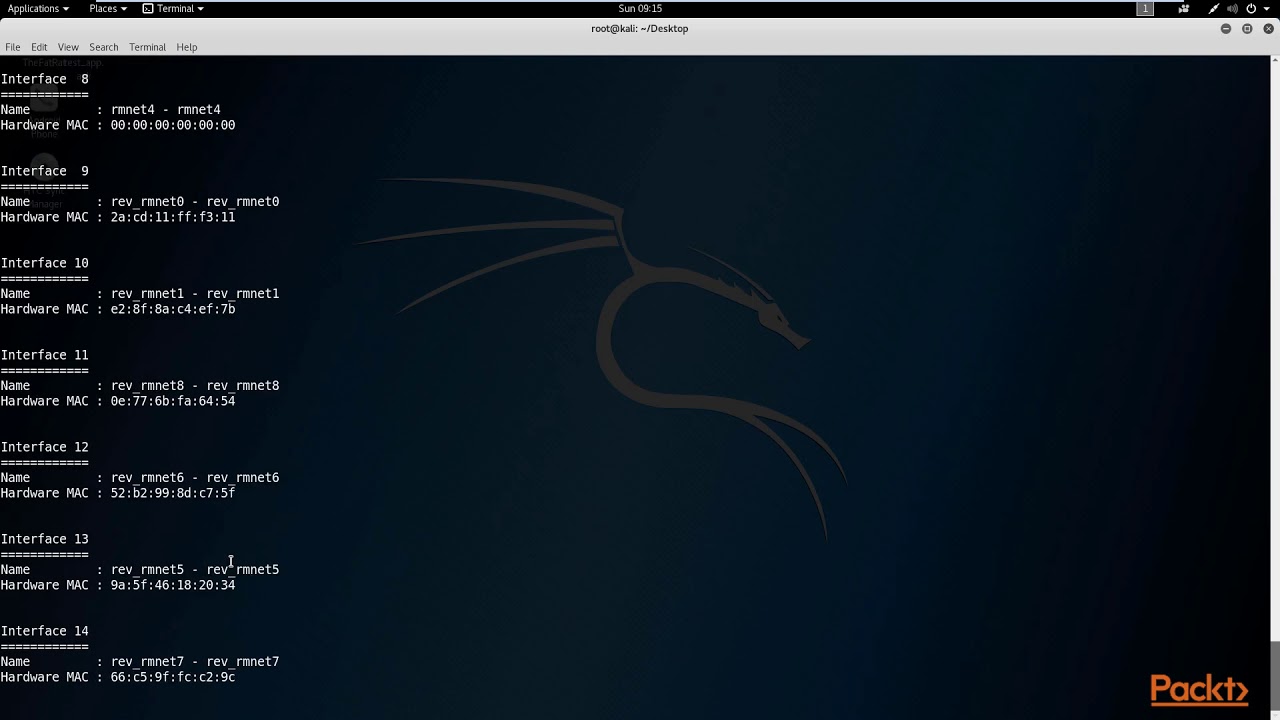Click the 'Interface 14' heading
The width and height of the screenshot is (1280, 720).
[45, 631]
